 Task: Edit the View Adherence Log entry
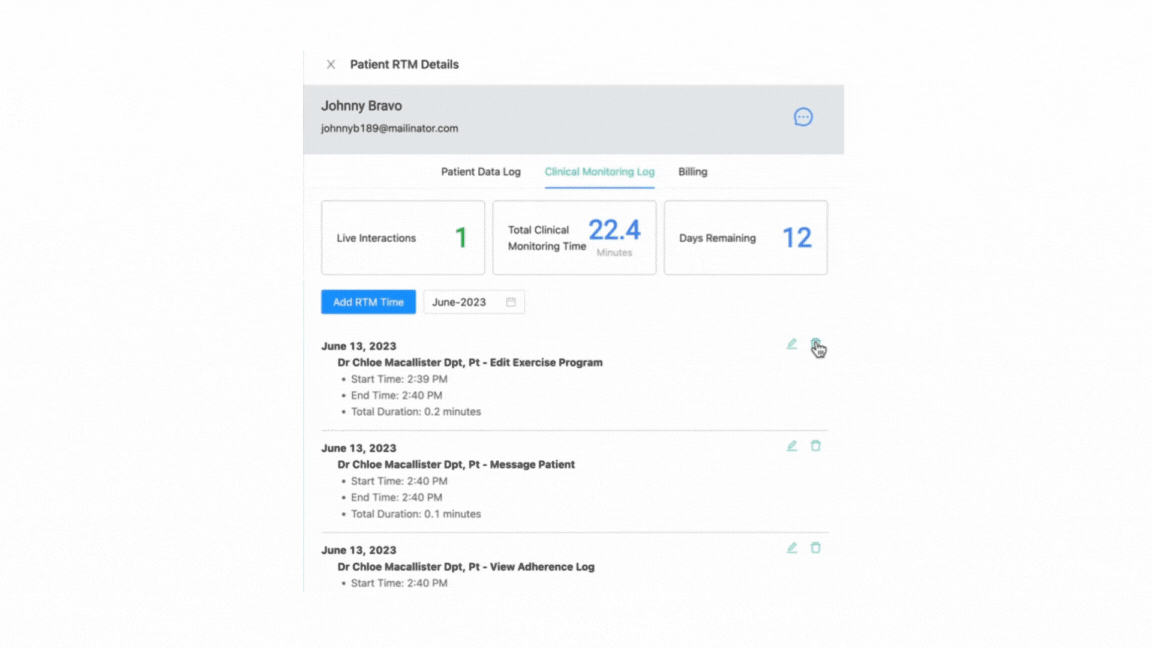[792, 548]
